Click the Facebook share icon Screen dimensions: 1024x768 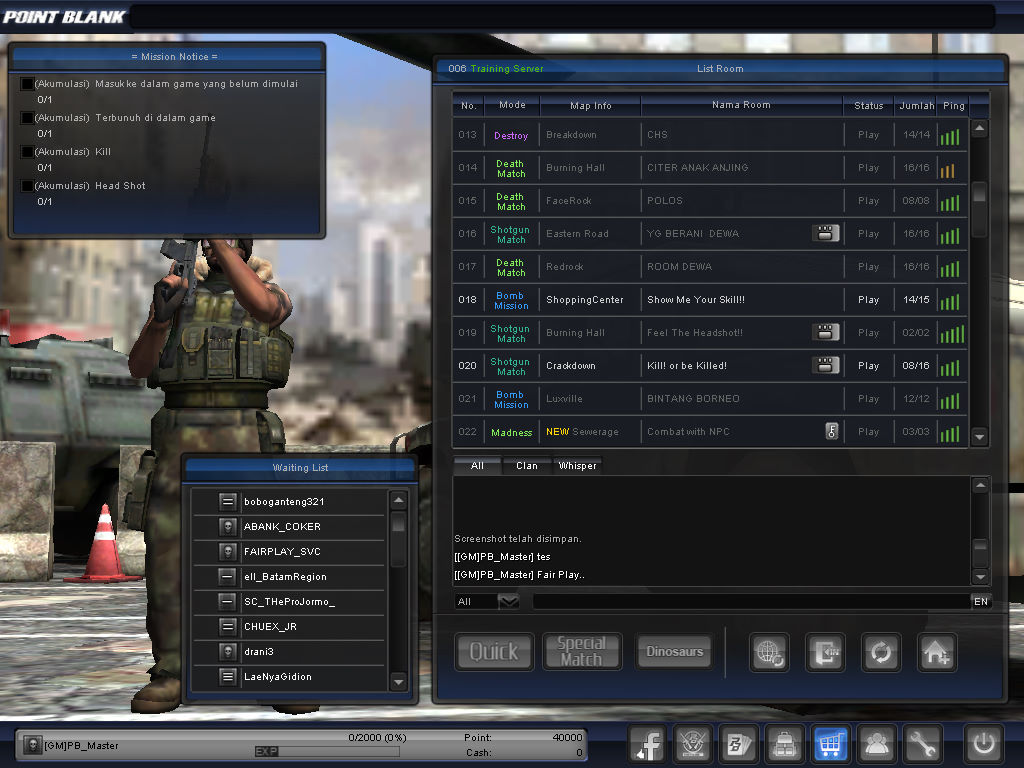(646, 744)
